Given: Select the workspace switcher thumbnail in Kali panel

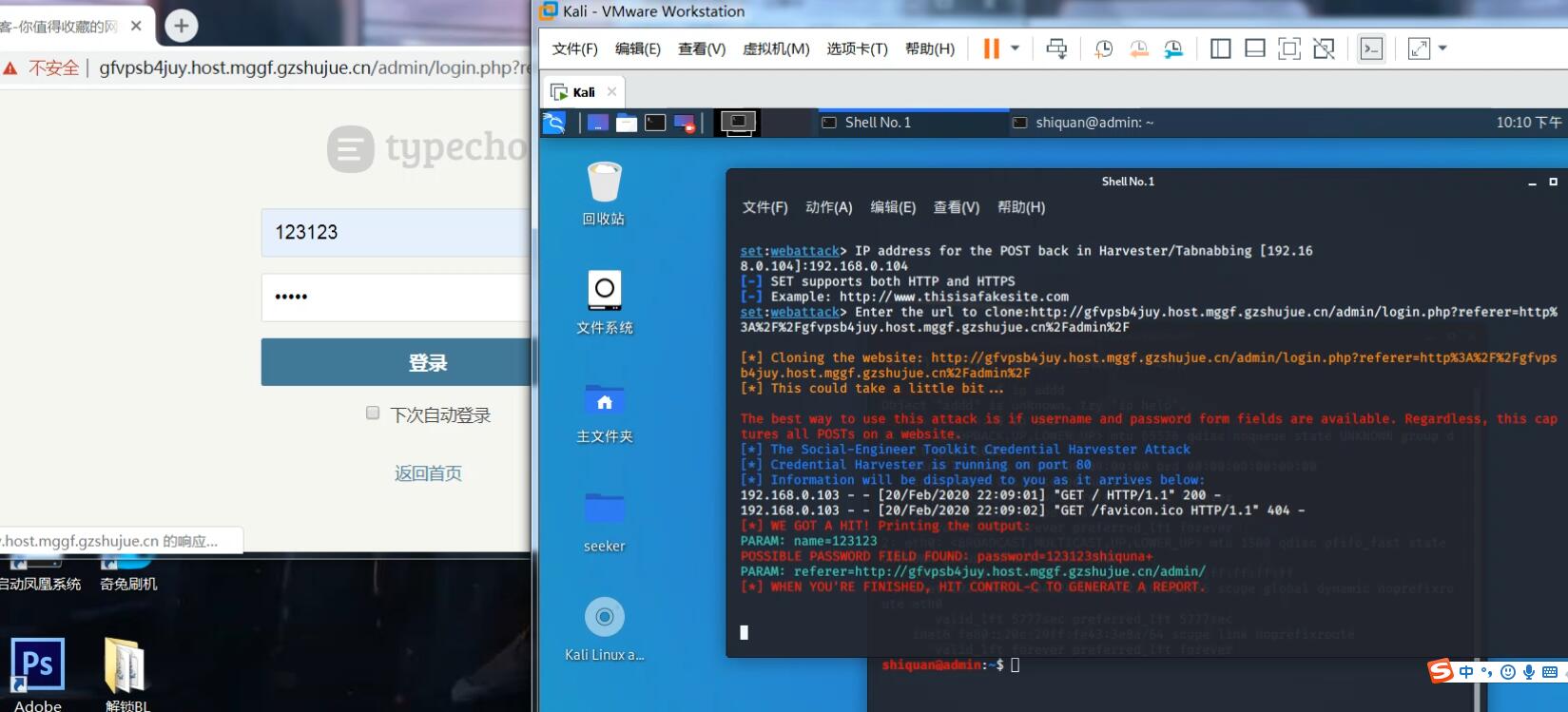Looking at the screenshot, I should point(738,122).
